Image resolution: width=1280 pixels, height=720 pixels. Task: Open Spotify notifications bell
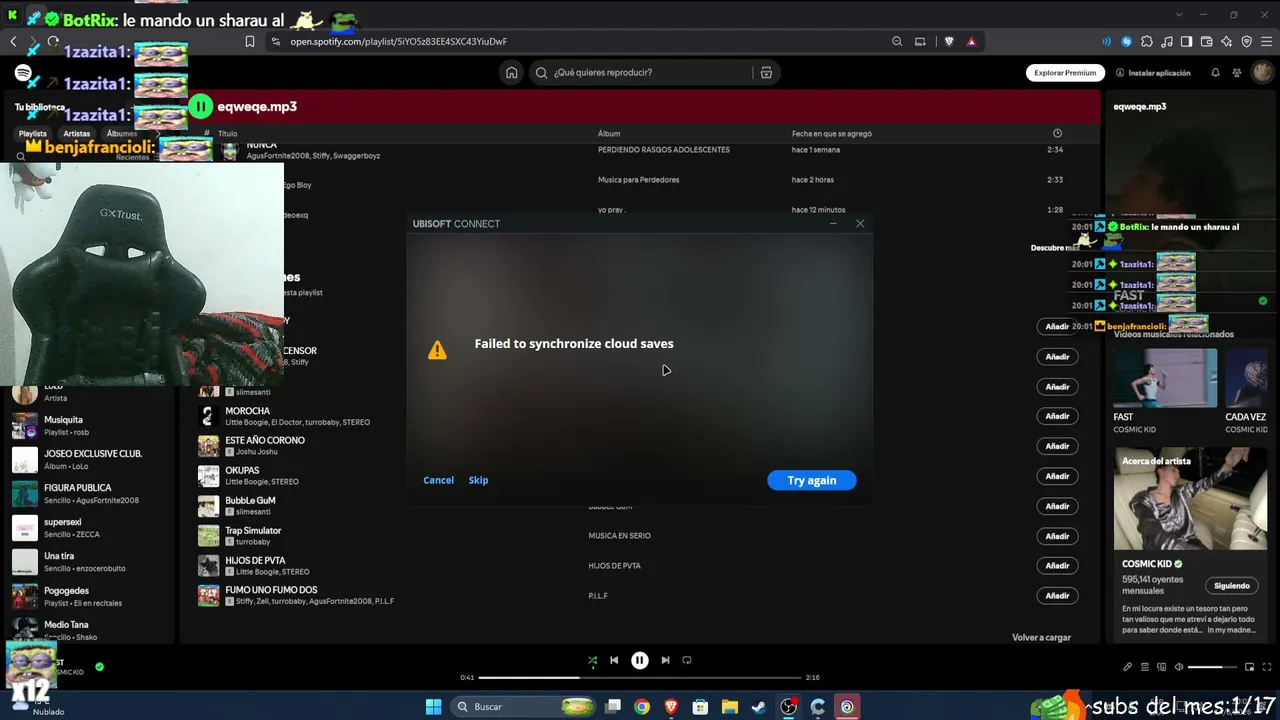(1215, 73)
